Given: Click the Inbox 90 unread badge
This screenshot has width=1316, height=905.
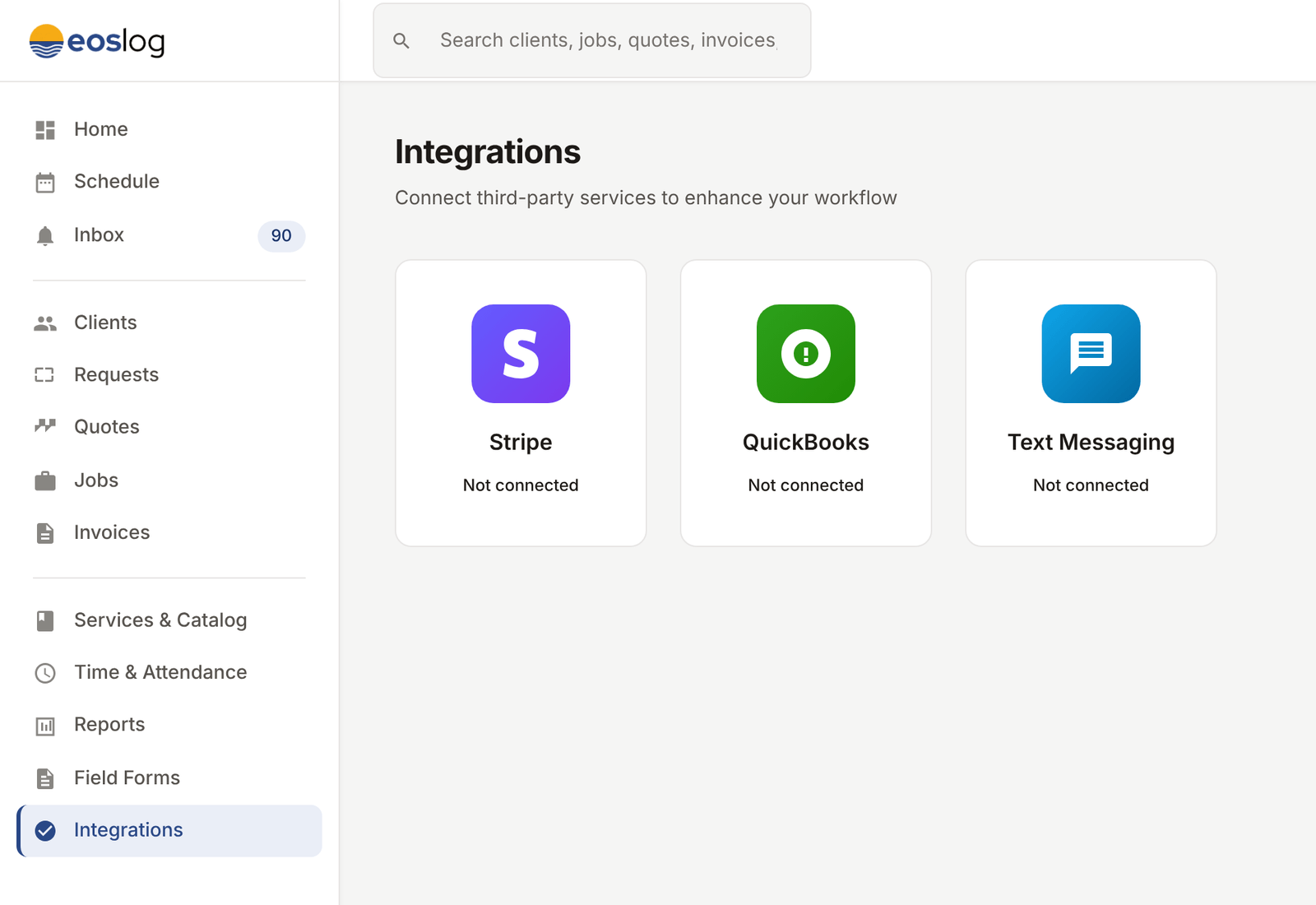Looking at the screenshot, I should 281,236.
